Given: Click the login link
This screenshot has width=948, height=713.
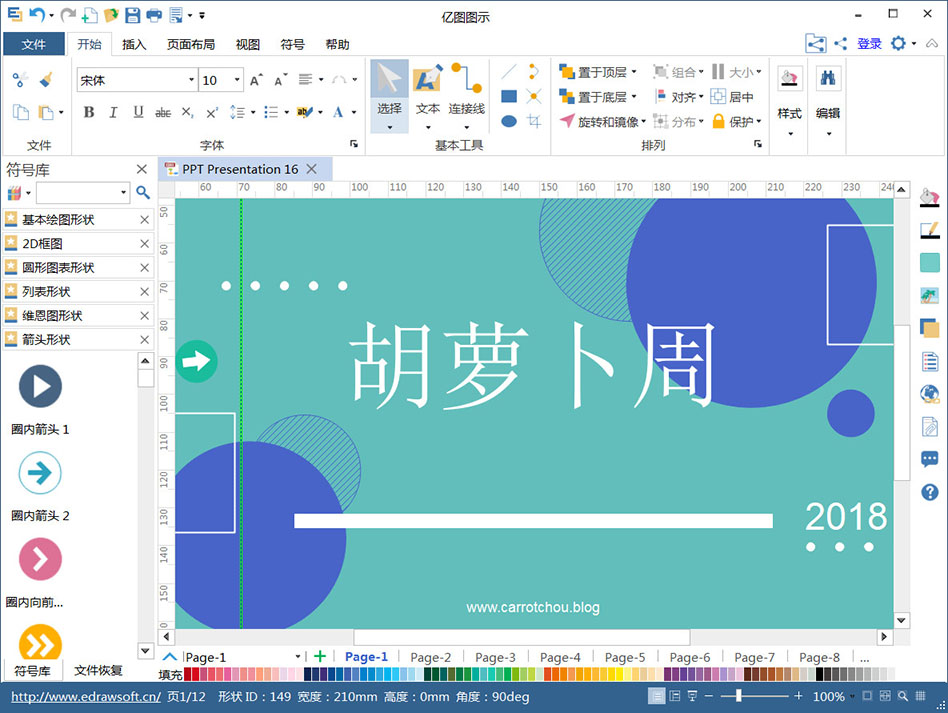Looking at the screenshot, I should point(869,44).
